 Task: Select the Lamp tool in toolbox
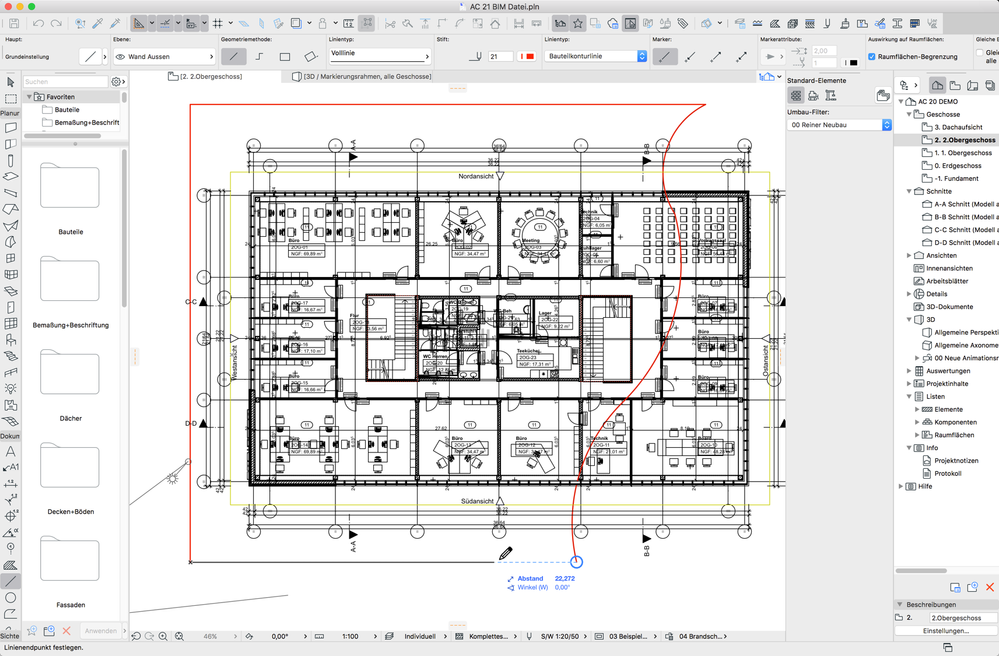point(10,389)
